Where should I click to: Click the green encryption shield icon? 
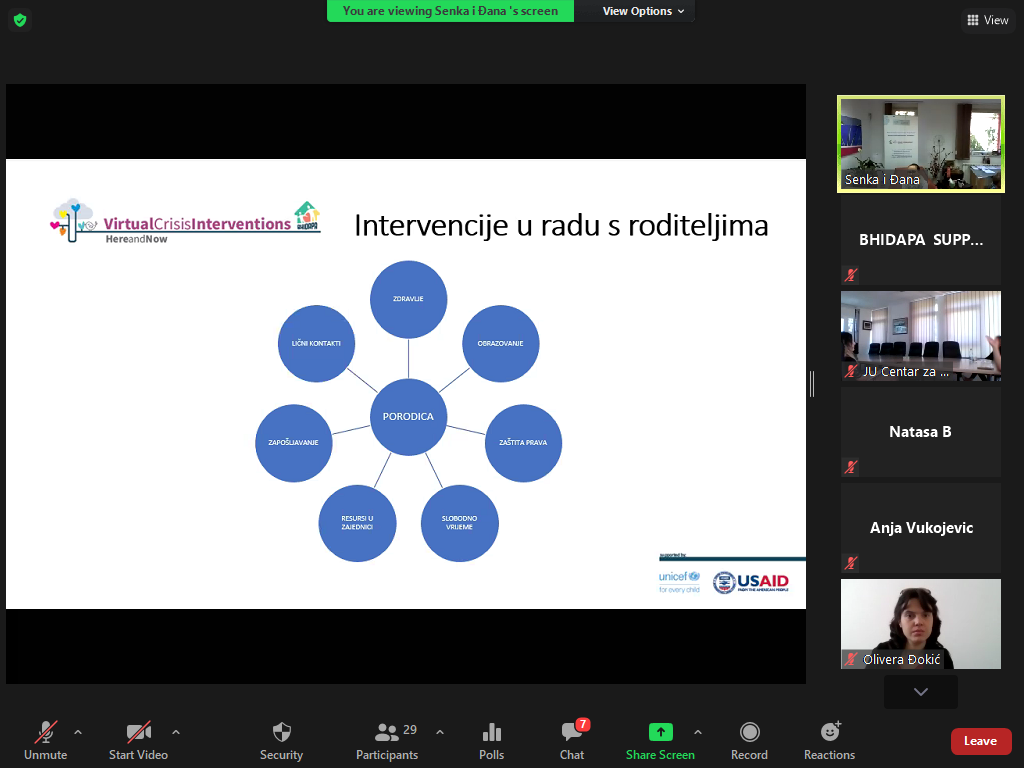coord(20,20)
